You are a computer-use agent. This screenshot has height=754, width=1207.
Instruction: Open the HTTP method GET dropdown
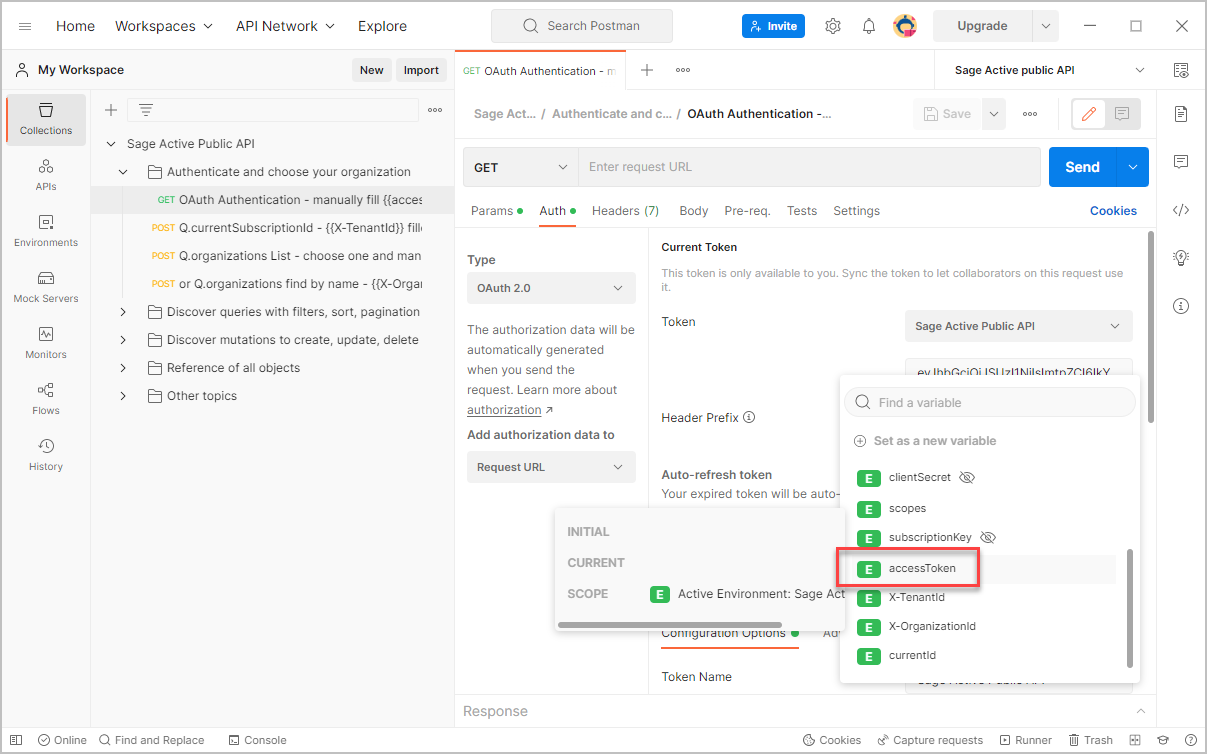[521, 167]
